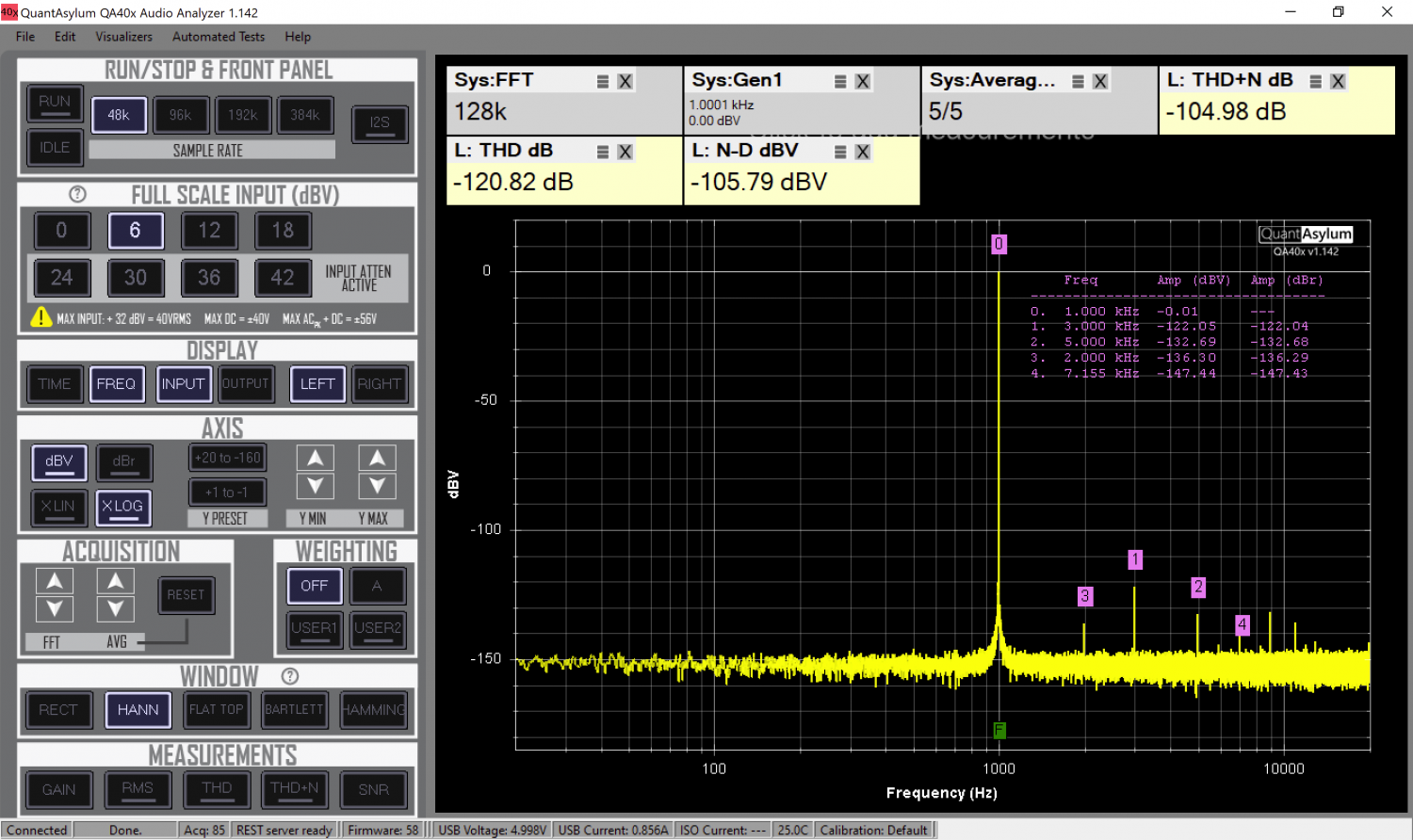Screen dimensions: 1413x840
Task: Select the dBr axis unit
Action: 123,461
